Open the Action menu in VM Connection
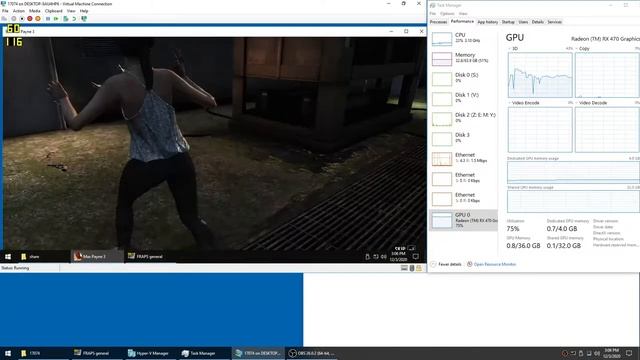Image resolution: width=640 pixels, height=360 pixels. tap(19, 11)
